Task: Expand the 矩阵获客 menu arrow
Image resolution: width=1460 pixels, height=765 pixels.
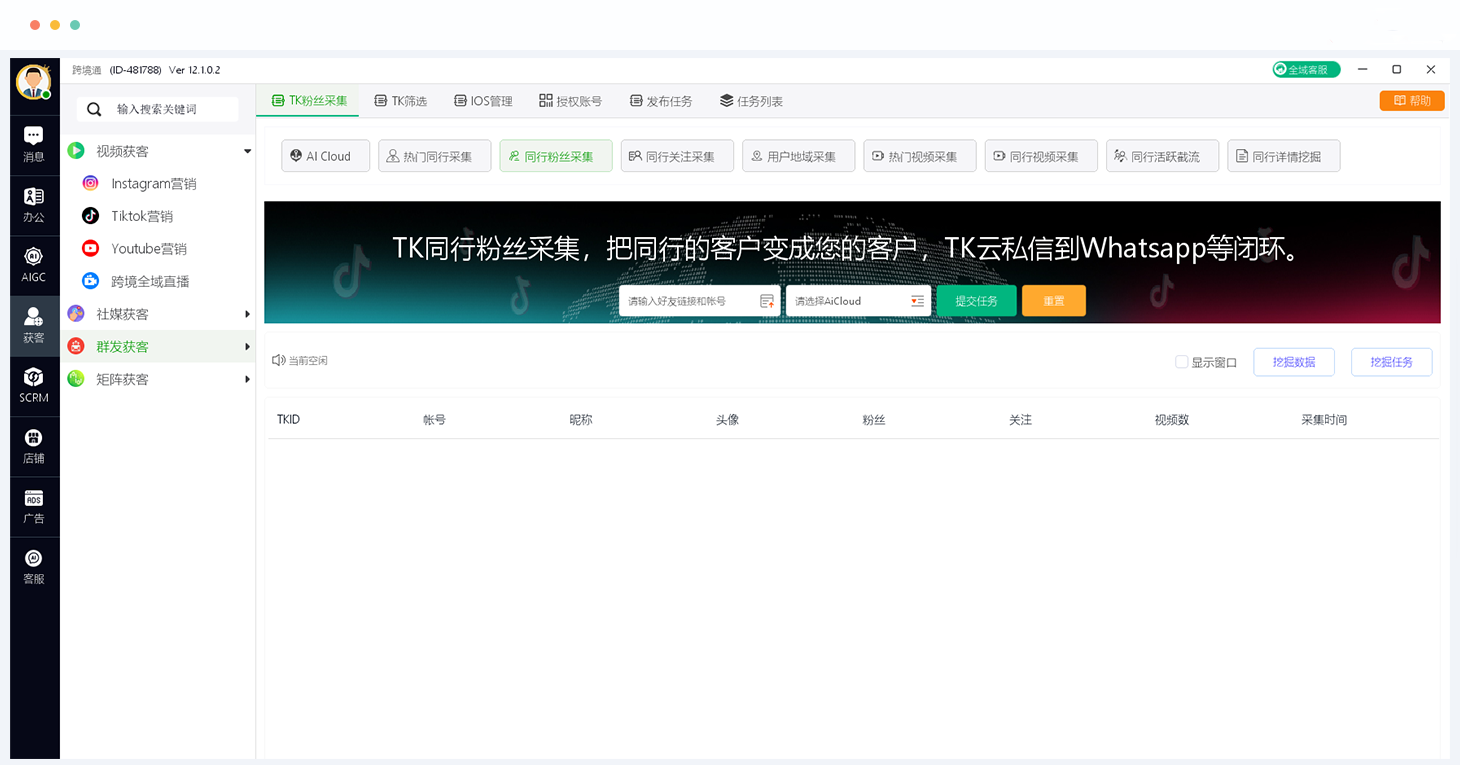Action: click(247, 379)
